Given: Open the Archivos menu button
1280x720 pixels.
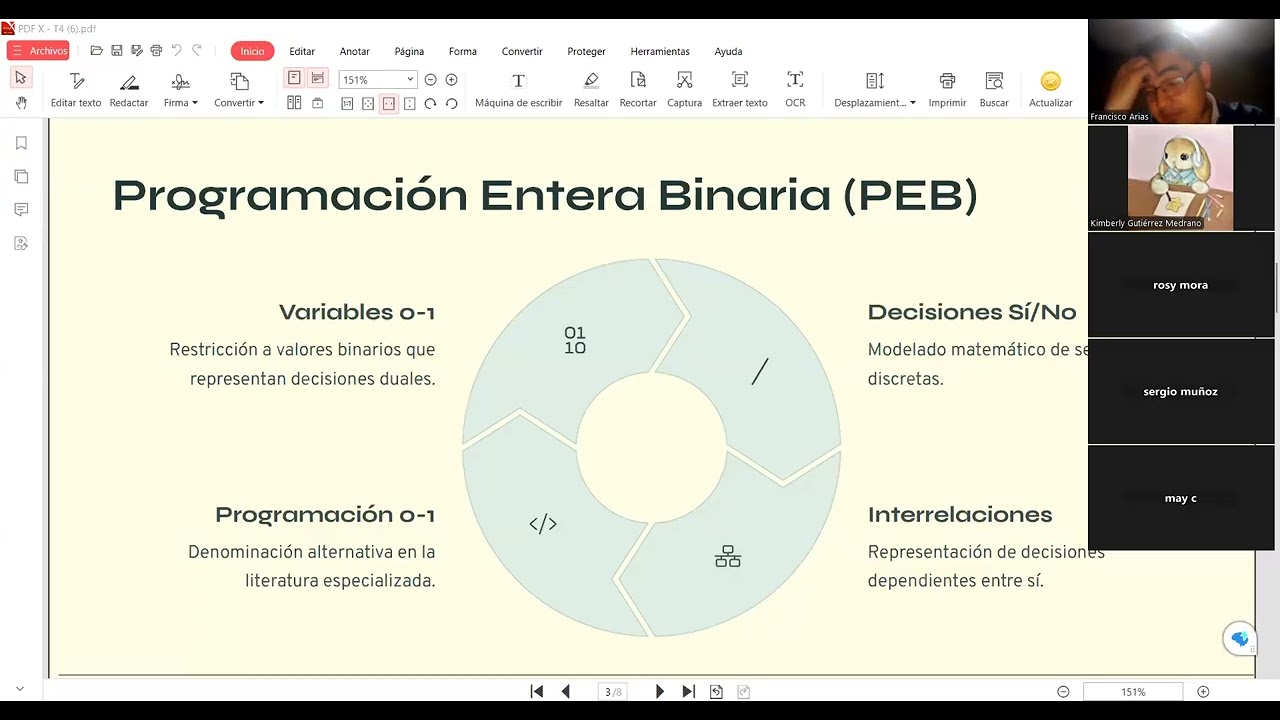Looking at the screenshot, I should tap(38, 51).
